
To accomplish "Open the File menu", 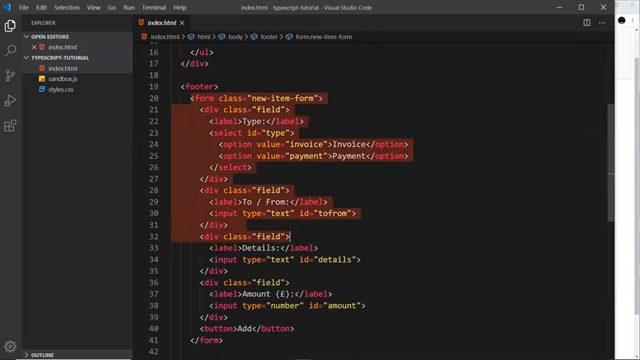I will click(24, 7).
